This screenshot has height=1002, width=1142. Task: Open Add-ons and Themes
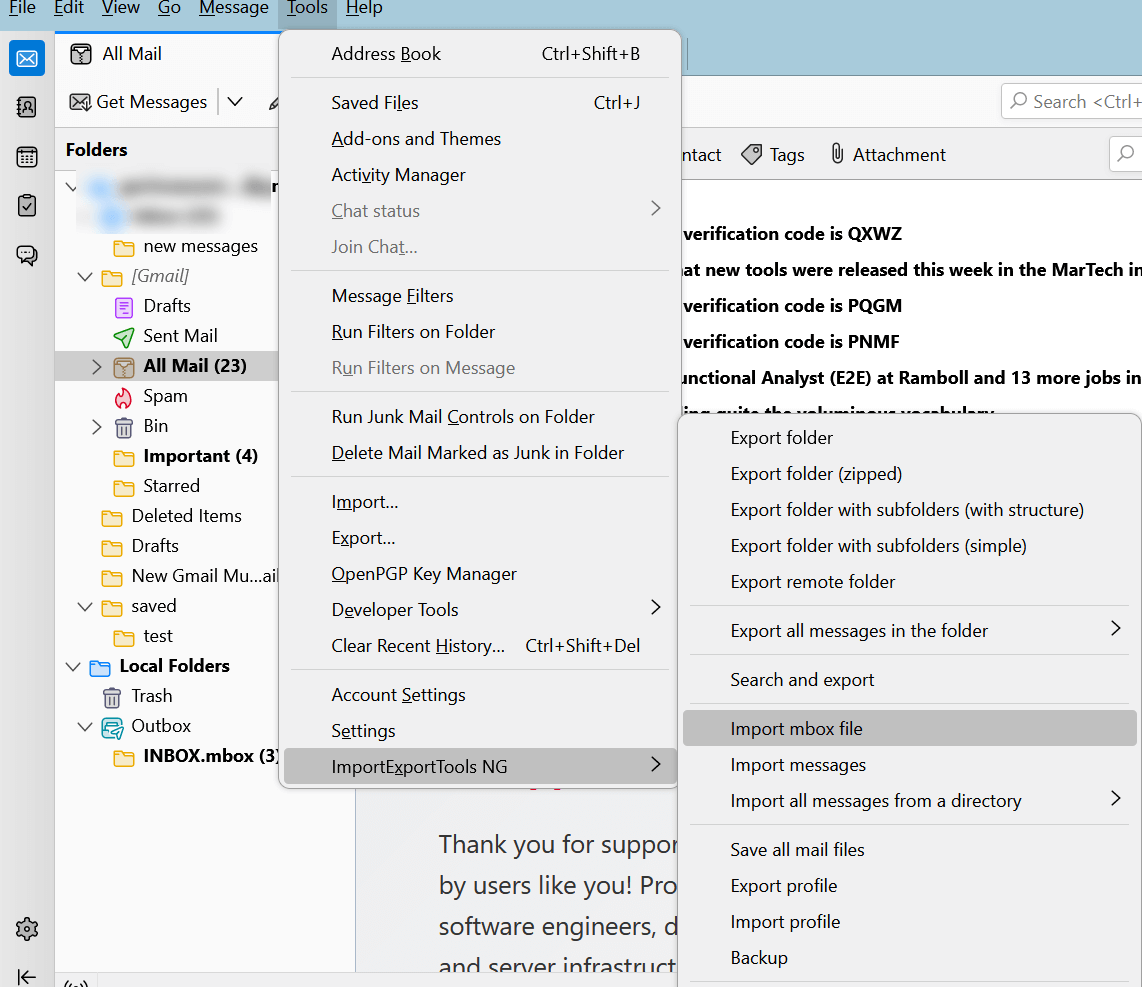tap(480, 138)
